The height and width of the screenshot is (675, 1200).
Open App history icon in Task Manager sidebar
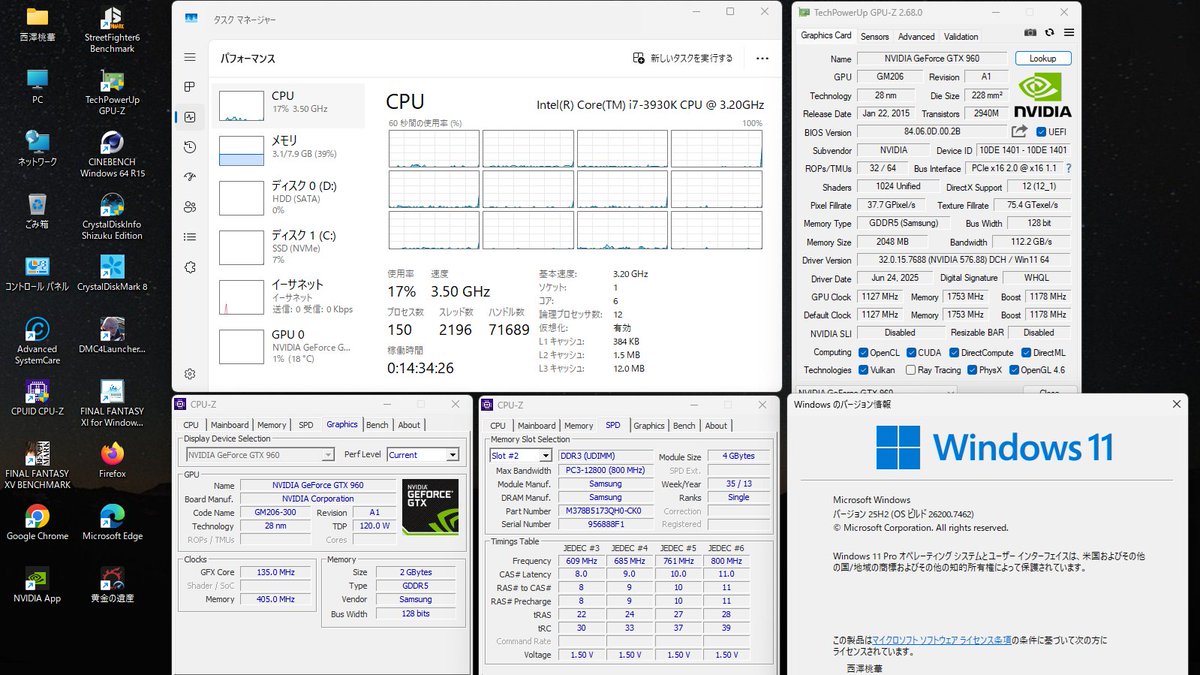[190, 147]
